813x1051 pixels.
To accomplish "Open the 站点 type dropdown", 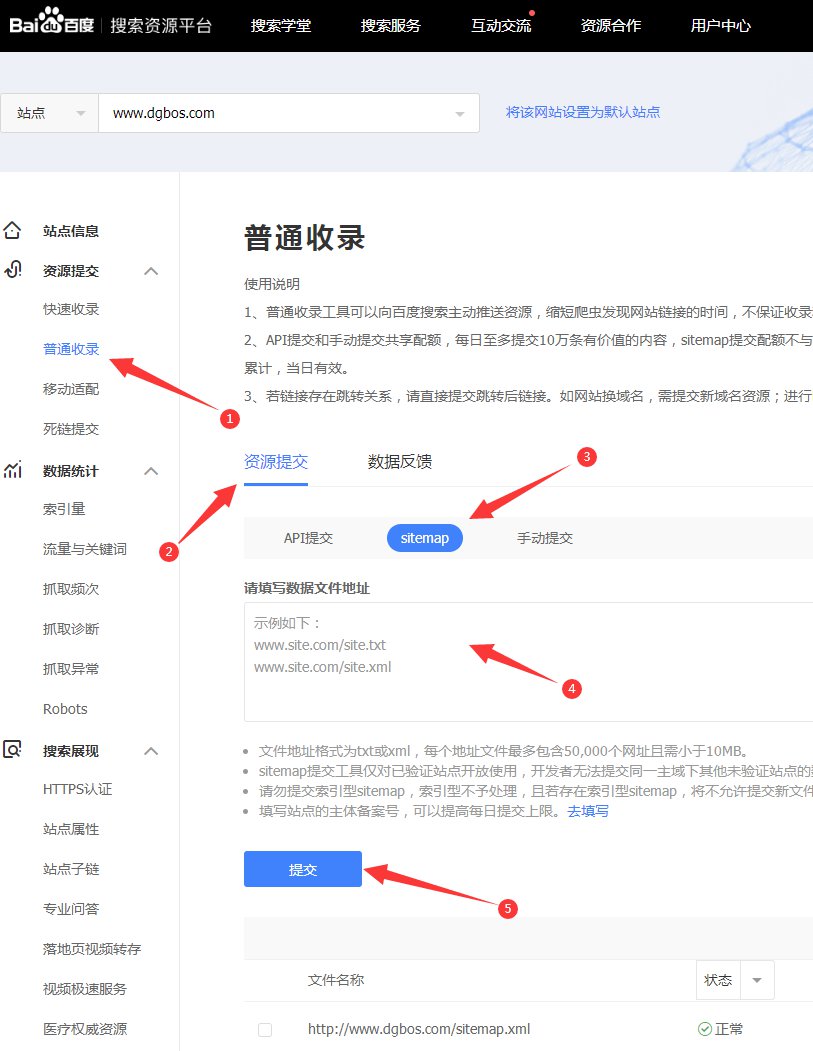I will tap(49, 113).
